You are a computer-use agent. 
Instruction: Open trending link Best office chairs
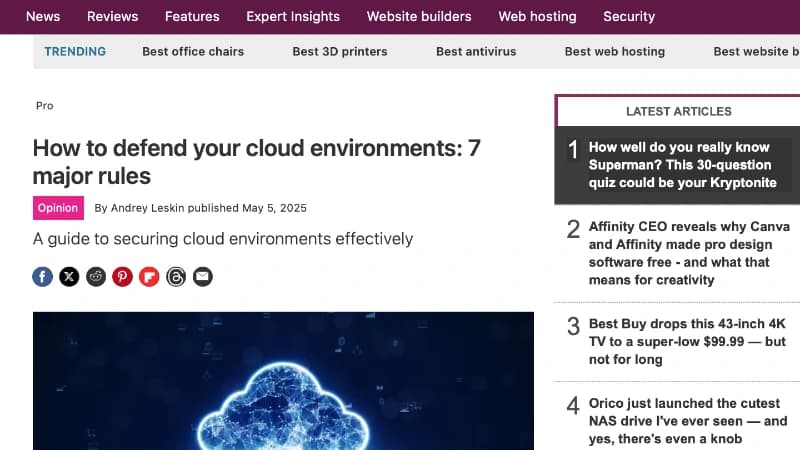[193, 52]
